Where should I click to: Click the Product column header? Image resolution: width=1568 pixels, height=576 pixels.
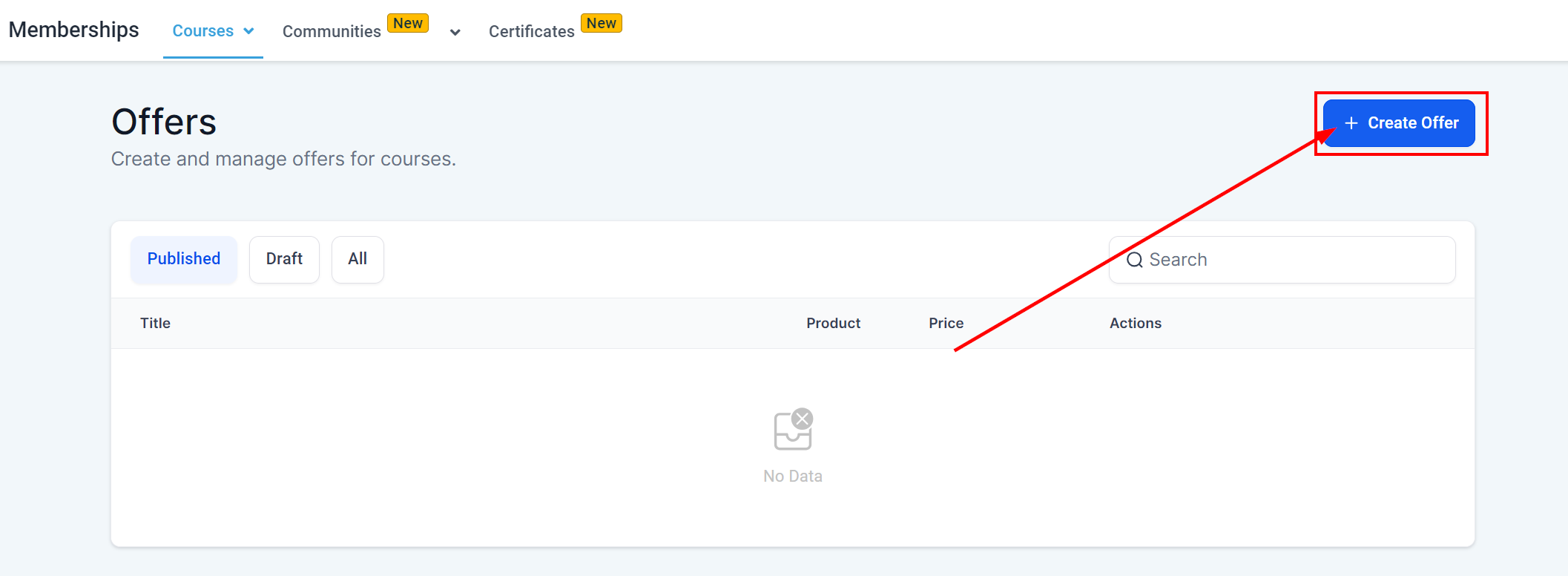click(833, 323)
